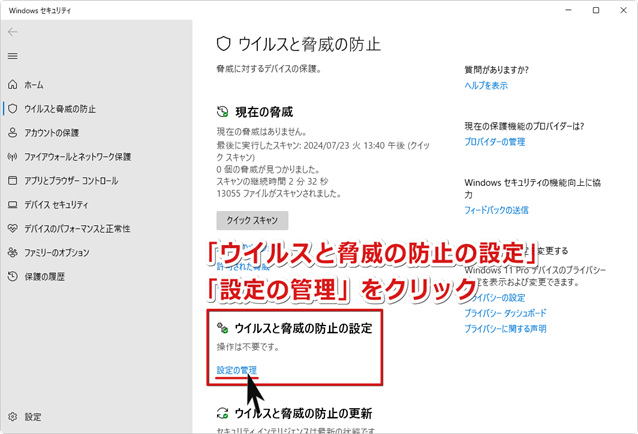The image size is (638, 434).
Task: Click the antenna icon for ファイアウォールとネットワーク保護
Action: click(13, 157)
